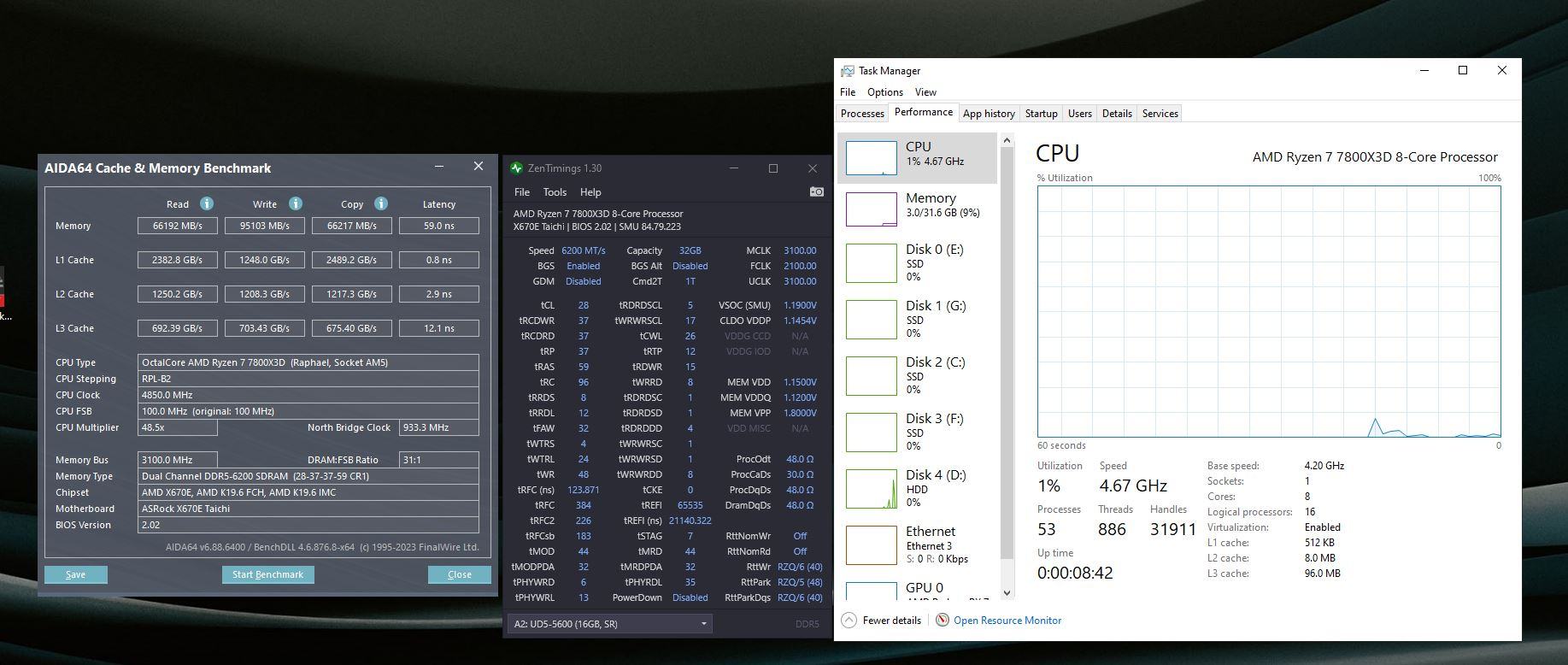This screenshot has width=1568, height=665.
Task: Click the AIDA64 Close button
Action: pos(460,574)
